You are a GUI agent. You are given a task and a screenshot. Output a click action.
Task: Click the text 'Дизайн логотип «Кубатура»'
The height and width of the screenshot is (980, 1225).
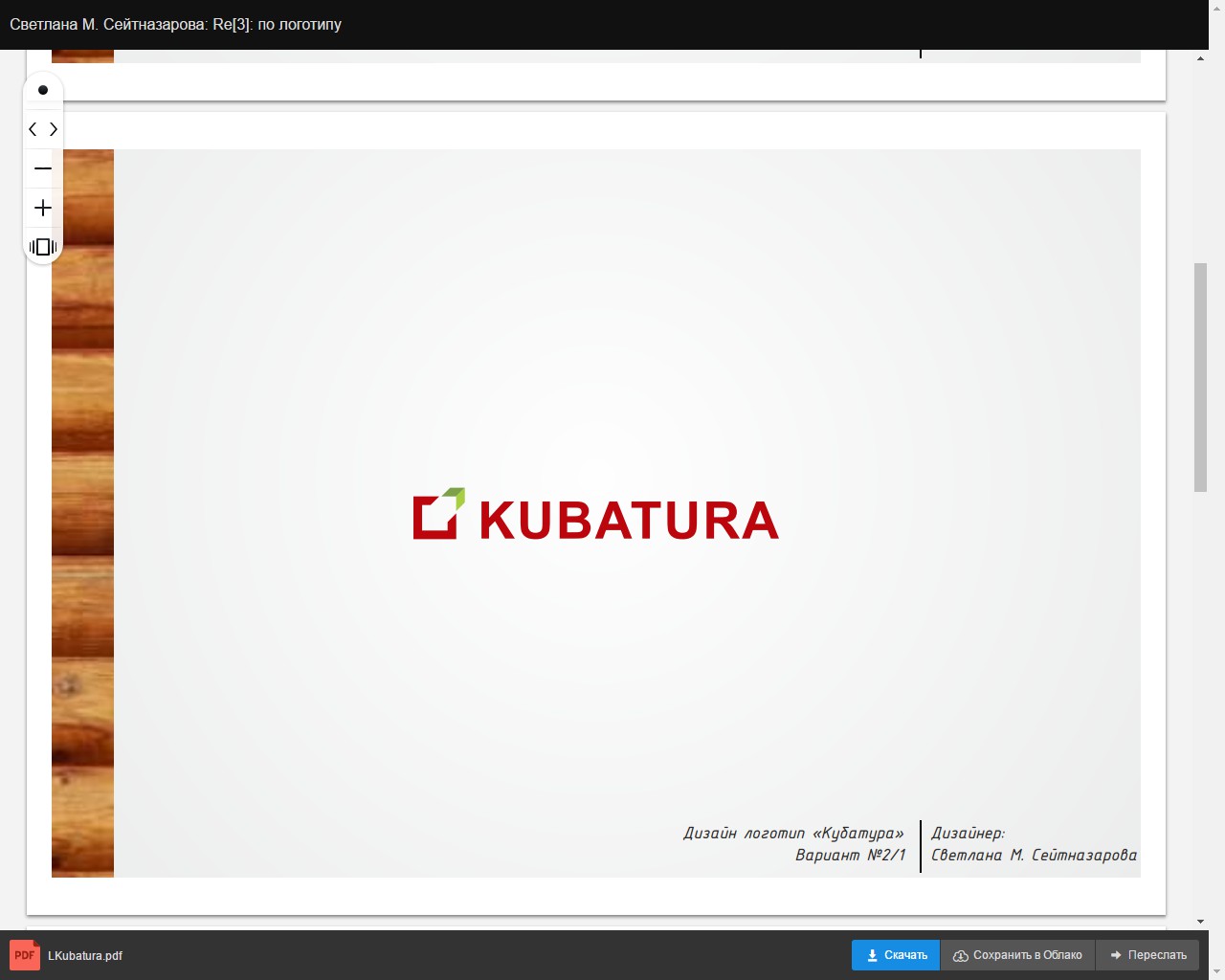click(793, 833)
